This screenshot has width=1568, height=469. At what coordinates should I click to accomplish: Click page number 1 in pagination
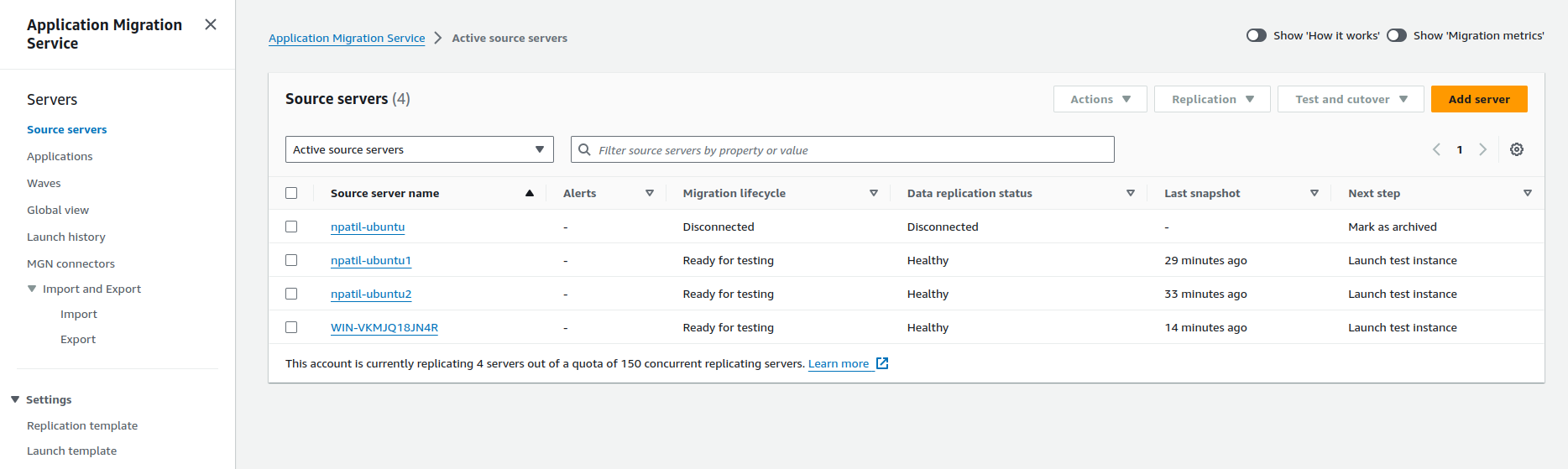pos(1460,149)
